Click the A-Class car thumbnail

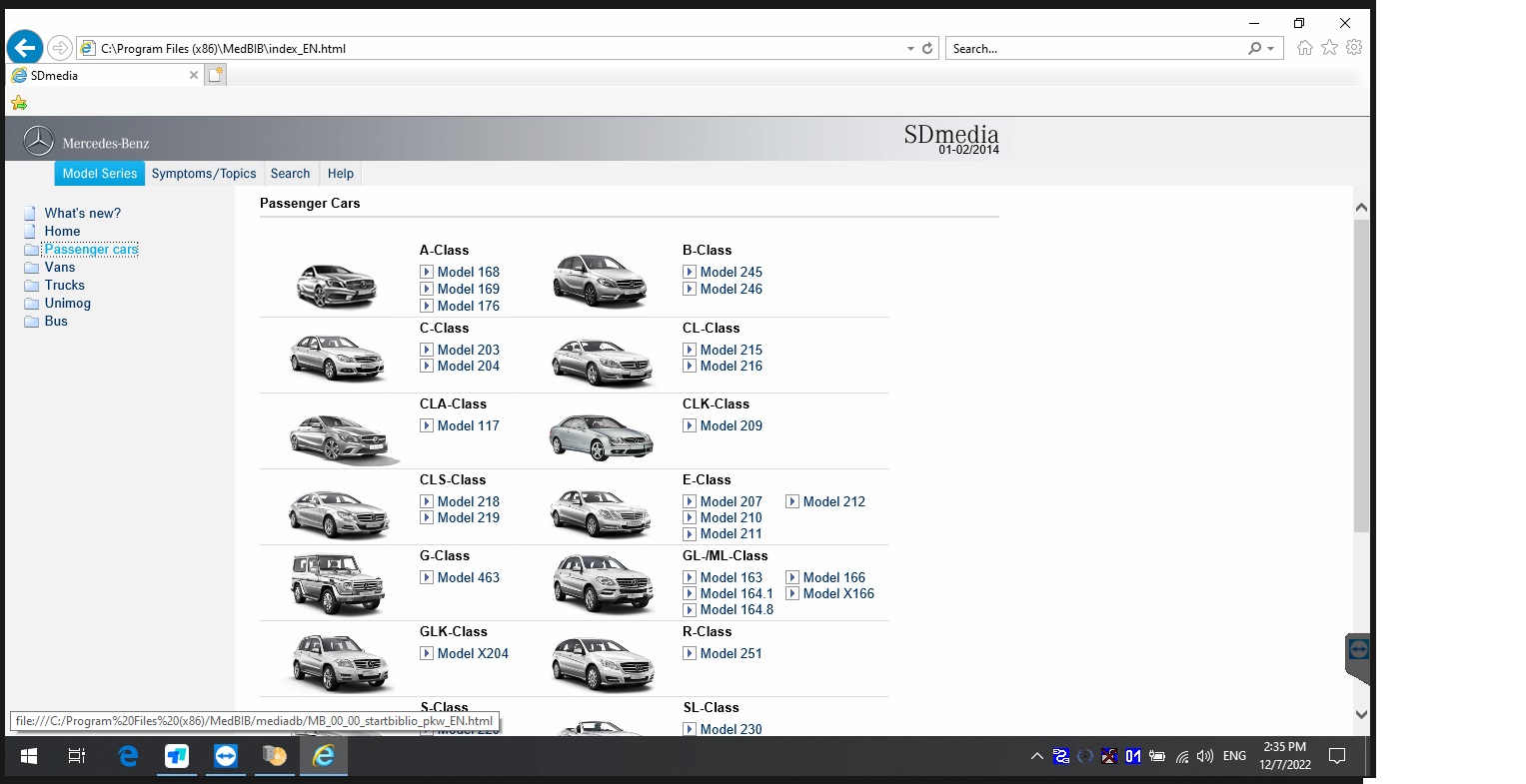click(x=338, y=285)
